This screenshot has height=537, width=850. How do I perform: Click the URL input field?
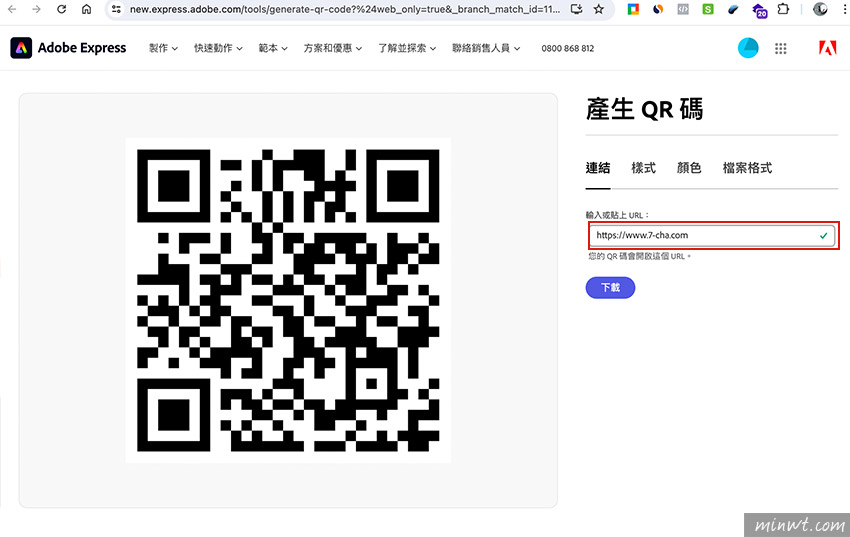[712, 235]
